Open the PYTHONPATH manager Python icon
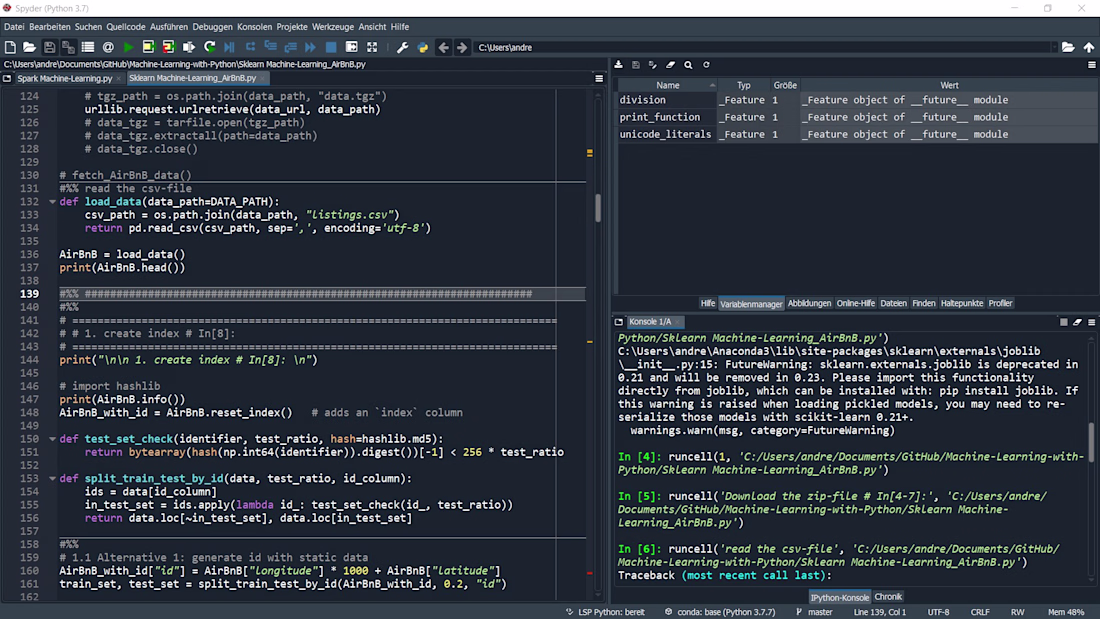This screenshot has width=1100, height=619. point(422,47)
